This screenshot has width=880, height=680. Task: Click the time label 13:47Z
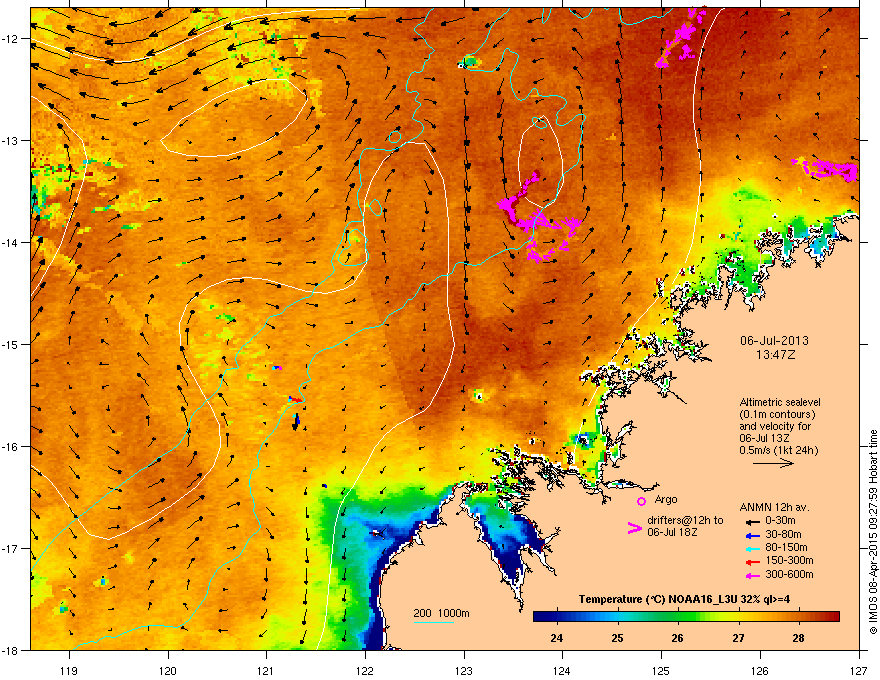[775, 355]
